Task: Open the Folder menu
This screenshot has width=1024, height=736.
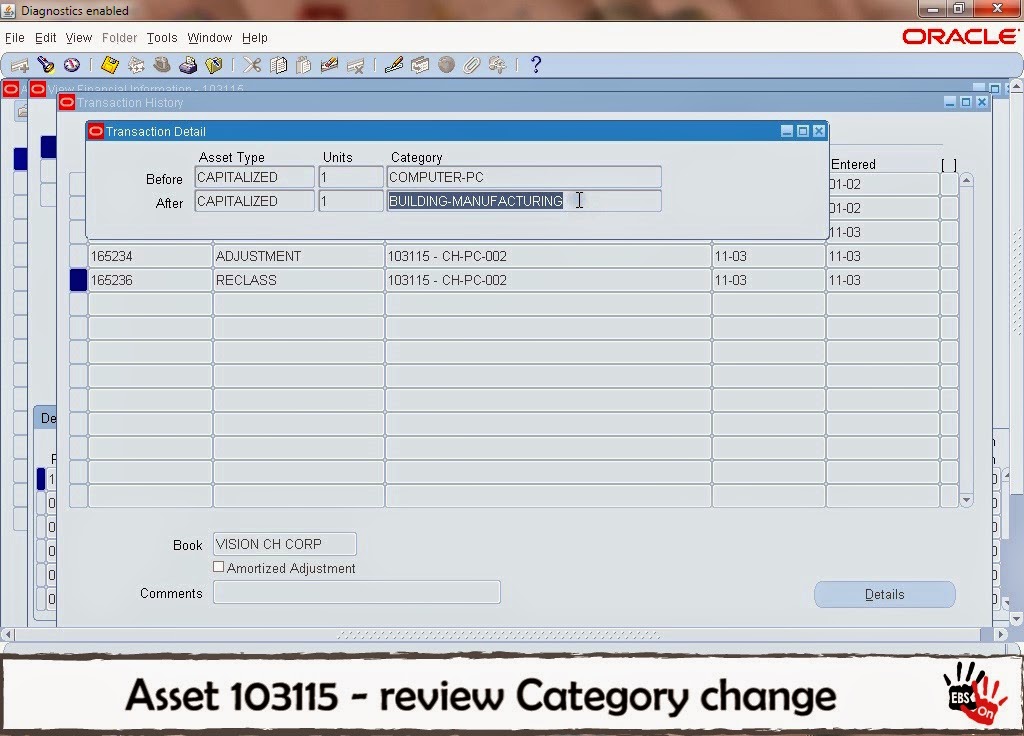Action: click(119, 37)
